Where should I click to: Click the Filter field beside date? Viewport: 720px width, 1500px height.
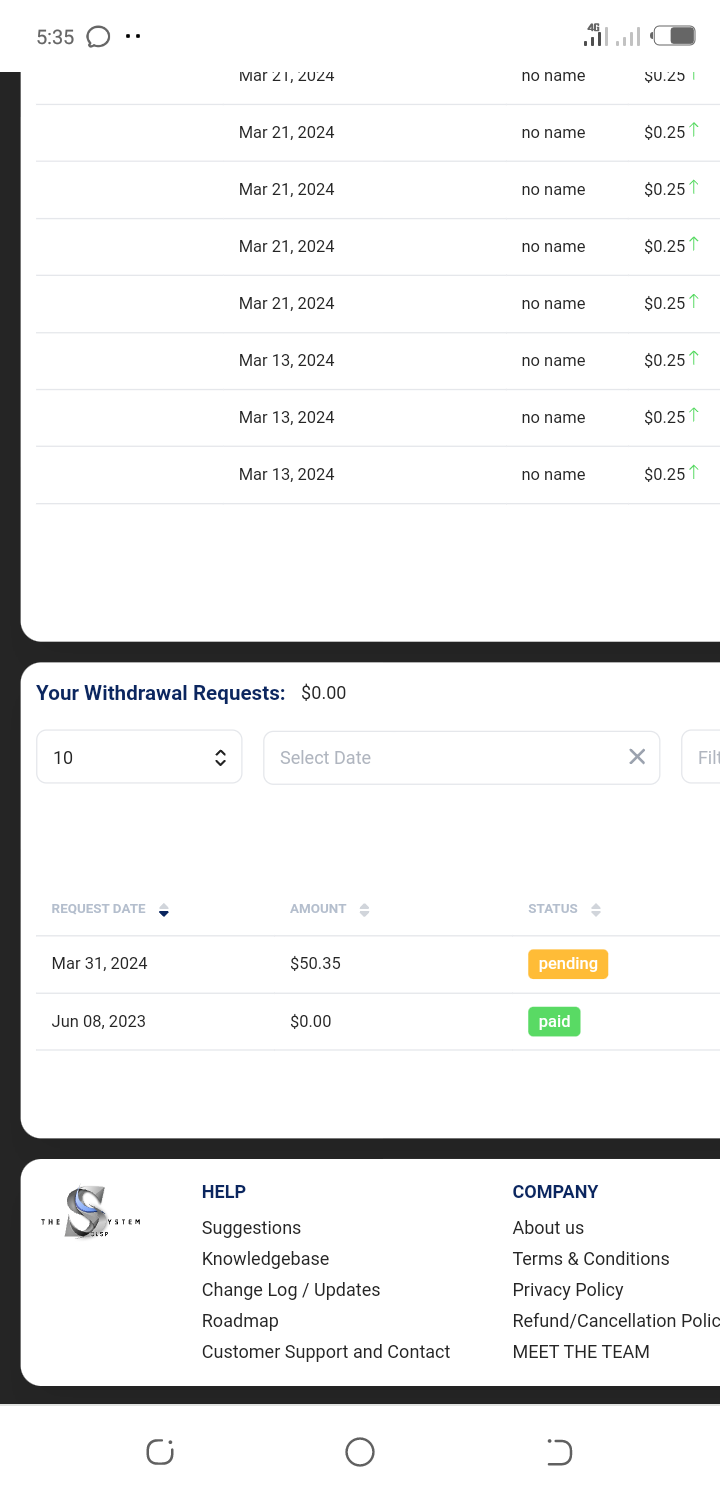704,757
